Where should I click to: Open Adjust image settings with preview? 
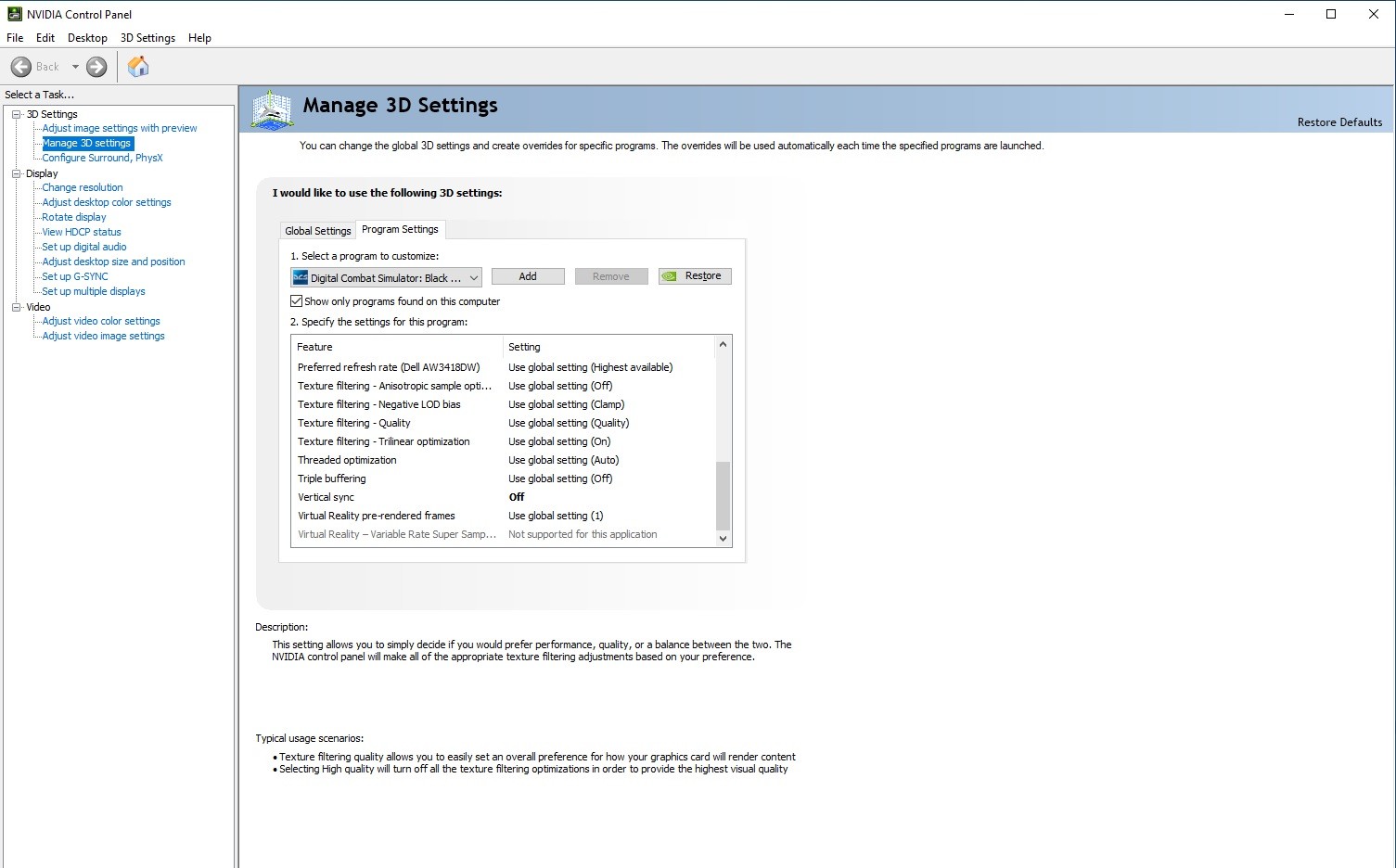(120, 128)
